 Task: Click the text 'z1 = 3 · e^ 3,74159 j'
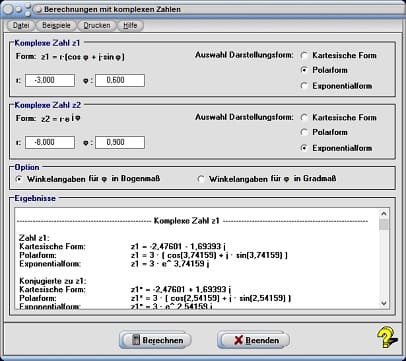coord(170,264)
